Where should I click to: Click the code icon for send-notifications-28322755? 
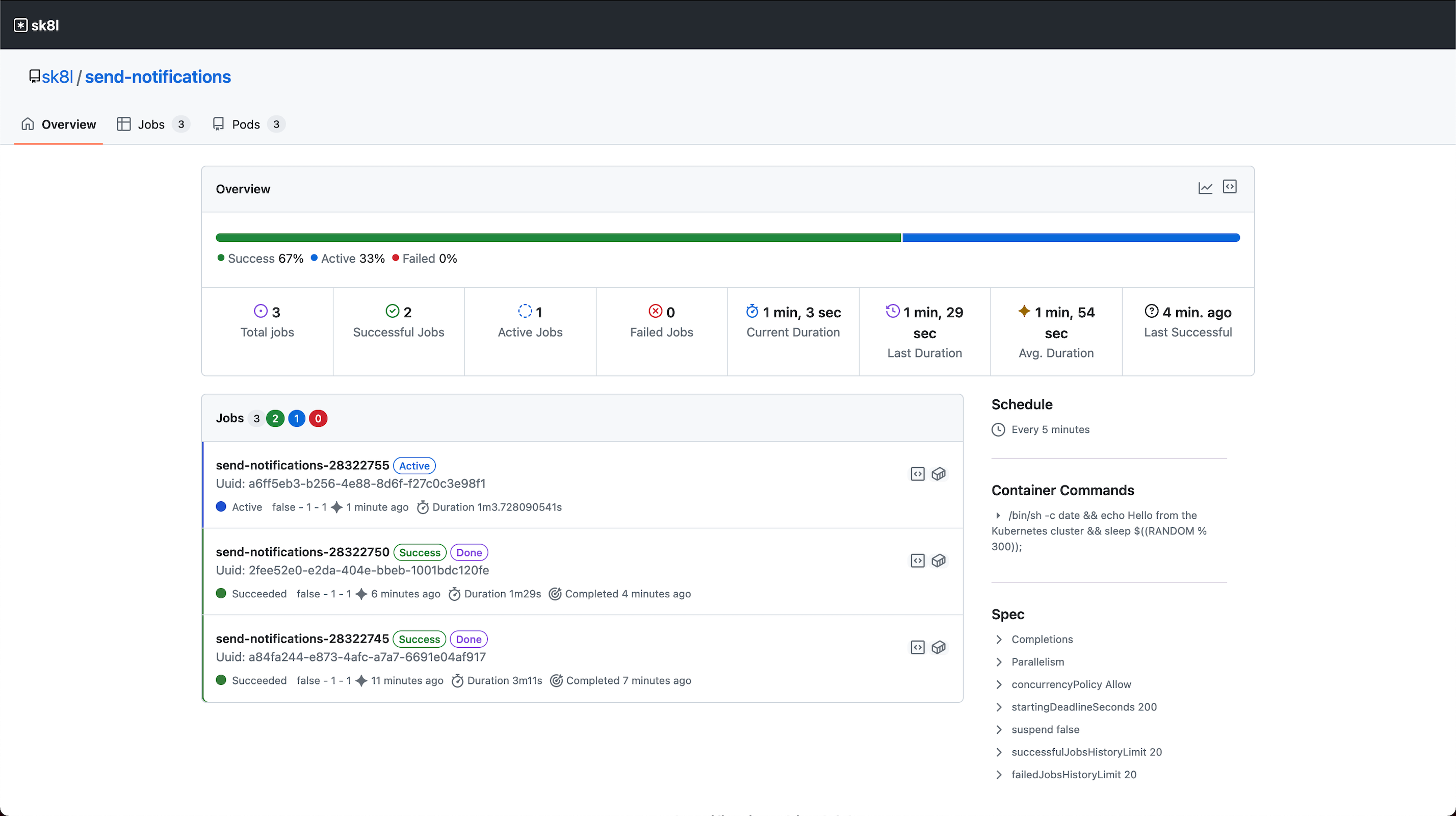pyautogui.click(x=917, y=474)
